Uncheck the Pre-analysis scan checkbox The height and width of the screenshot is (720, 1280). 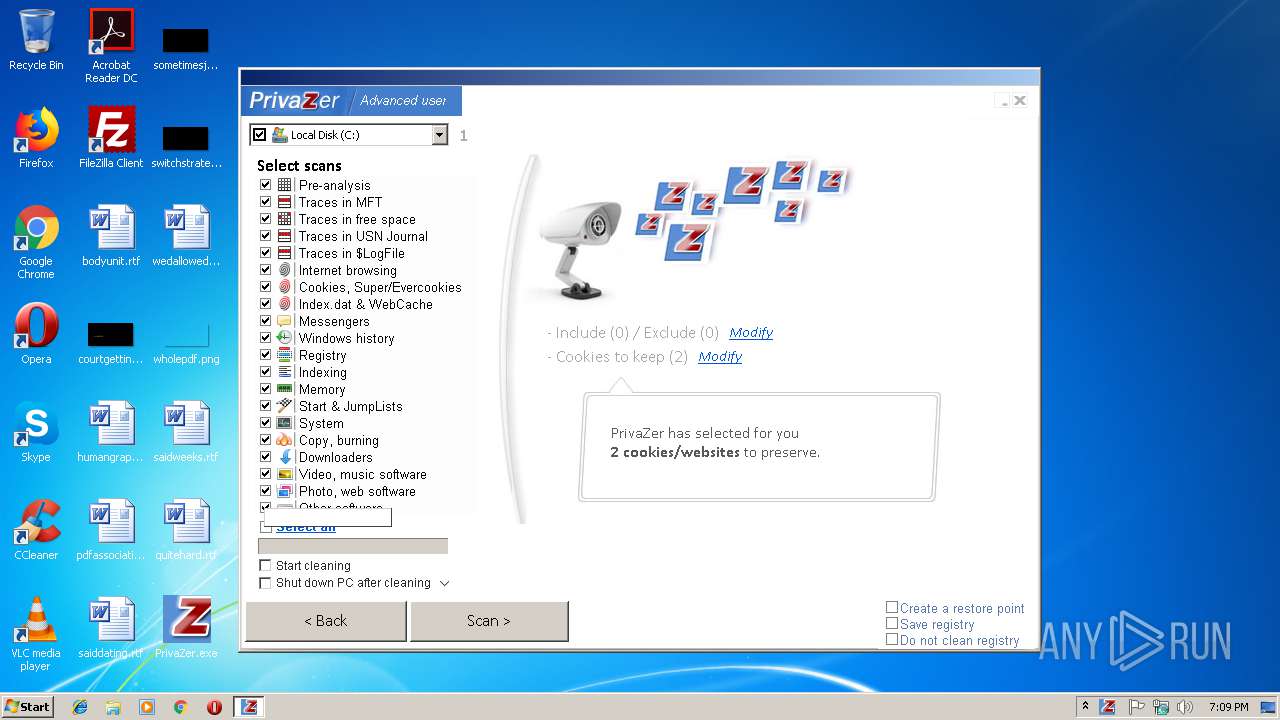coord(266,185)
